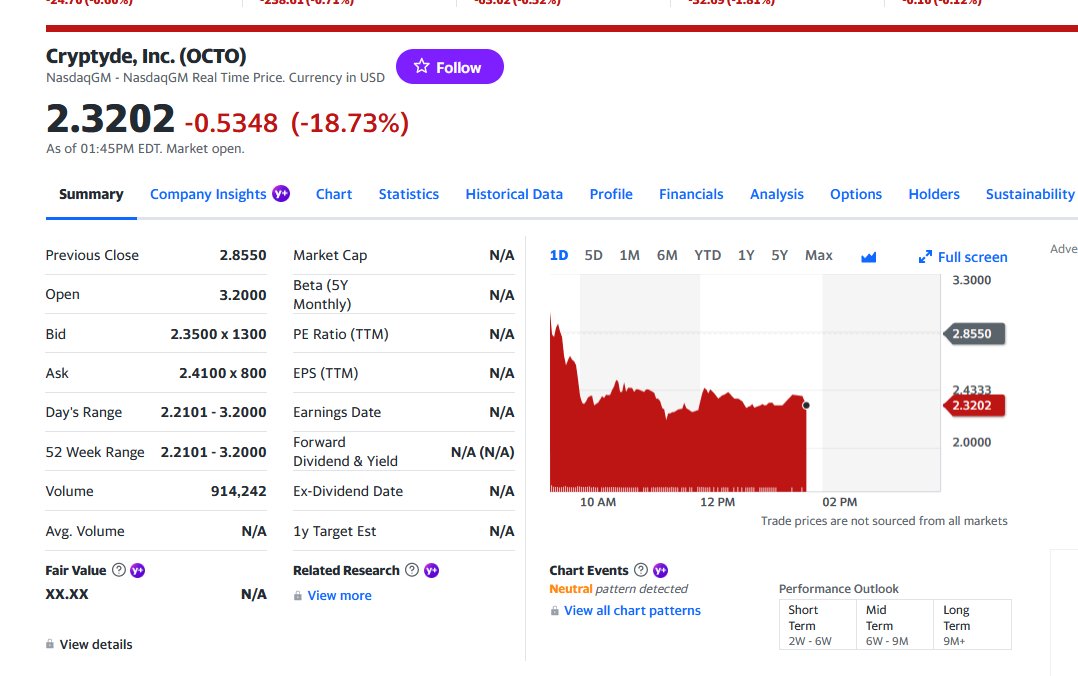
Task: Click View more under Related Research
Action: pyautogui.click(x=340, y=596)
